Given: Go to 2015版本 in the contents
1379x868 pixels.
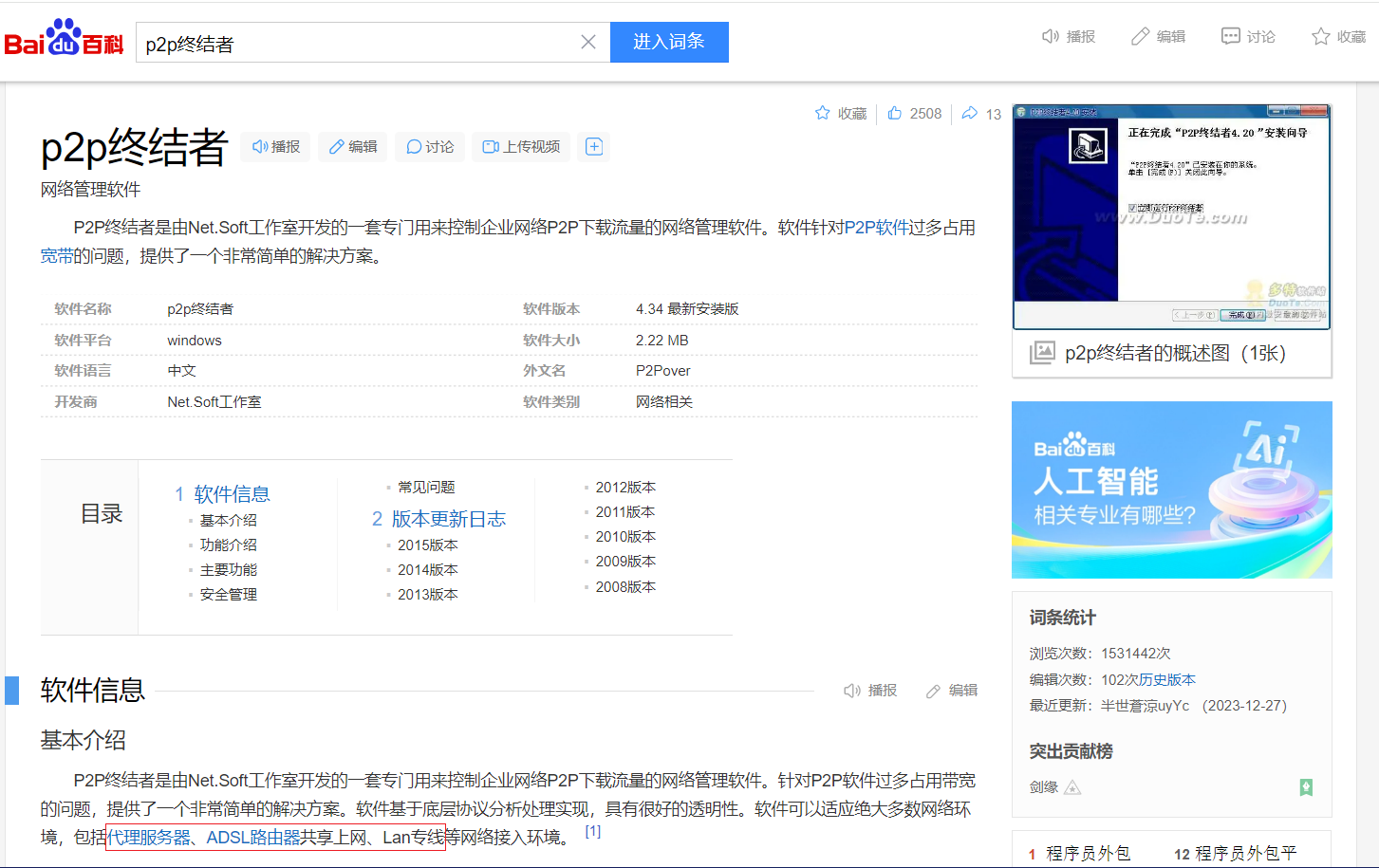Looking at the screenshot, I should point(428,545).
